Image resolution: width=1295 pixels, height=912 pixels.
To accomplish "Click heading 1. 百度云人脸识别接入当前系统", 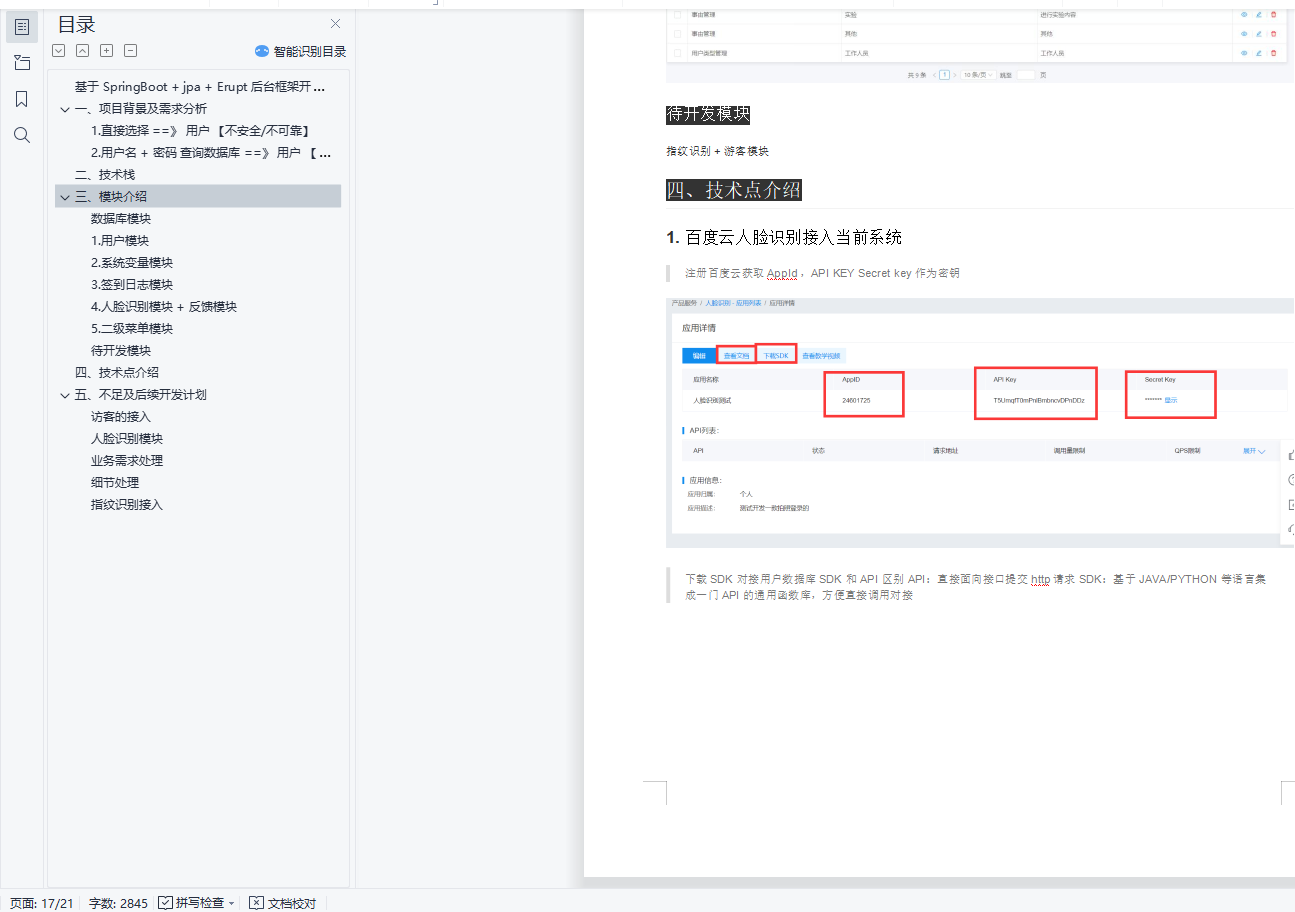I will tap(784, 238).
